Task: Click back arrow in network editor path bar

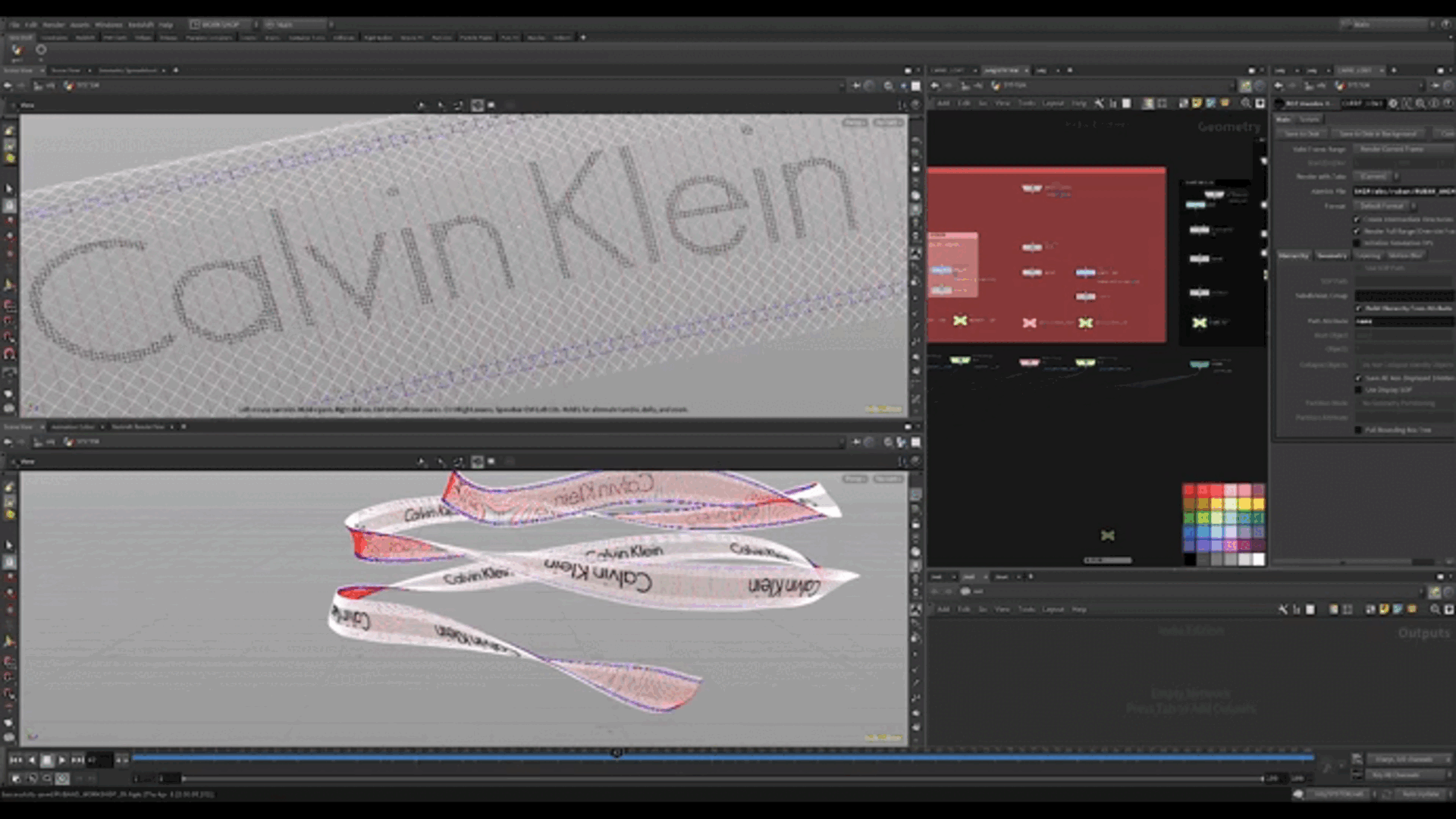Action: pos(935,86)
